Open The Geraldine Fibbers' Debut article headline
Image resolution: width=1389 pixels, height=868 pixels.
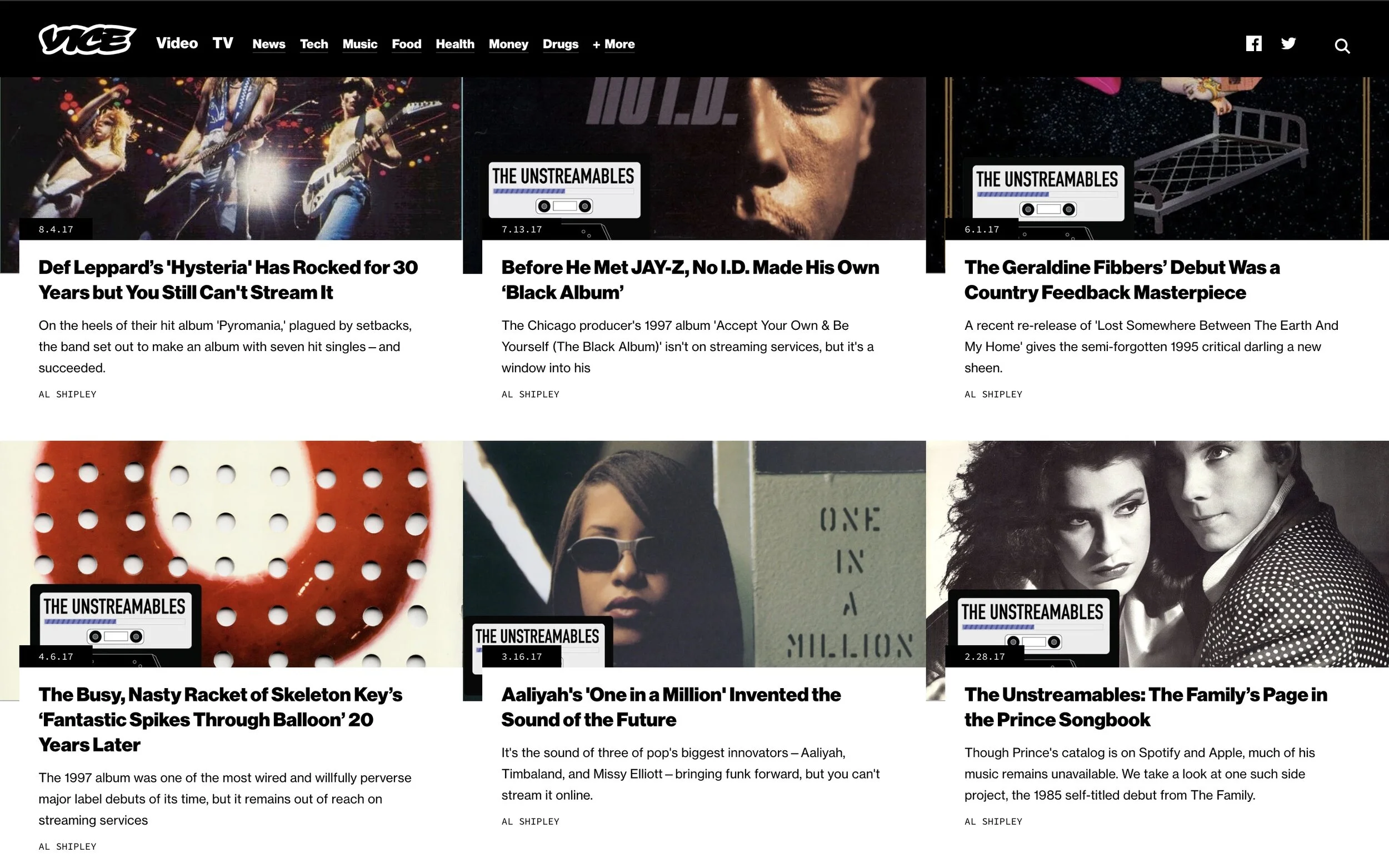tap(1121, 279)
